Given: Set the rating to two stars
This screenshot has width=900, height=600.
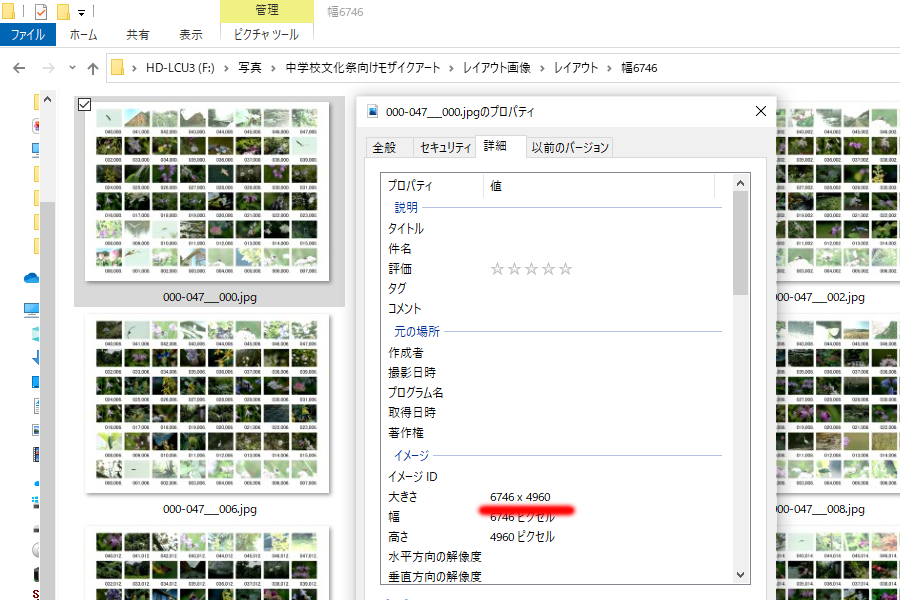Looking at the screenshot, I should (x=514, y=269).
